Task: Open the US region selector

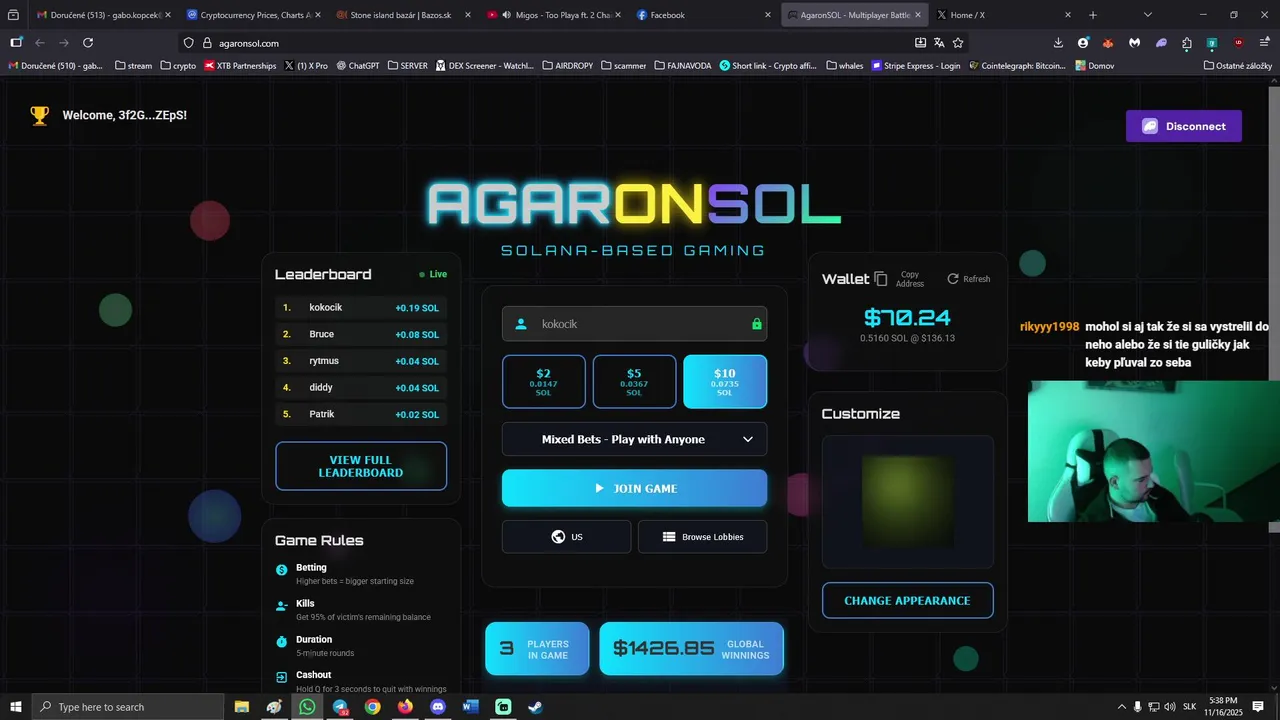Action: (x=567, y=537)
